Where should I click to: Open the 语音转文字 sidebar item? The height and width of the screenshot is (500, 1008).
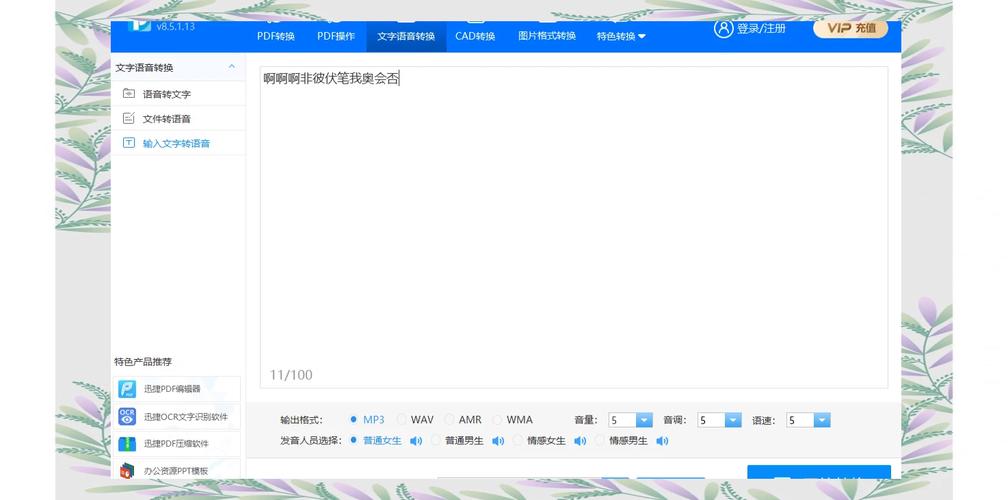pos(166,94)
